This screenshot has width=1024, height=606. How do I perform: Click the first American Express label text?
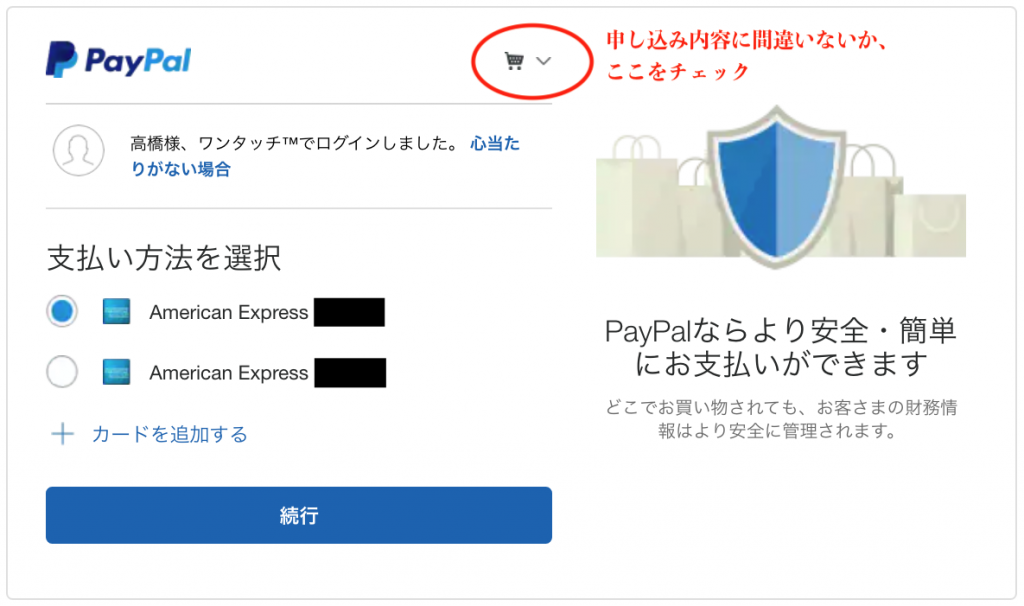tap(229, 312)
